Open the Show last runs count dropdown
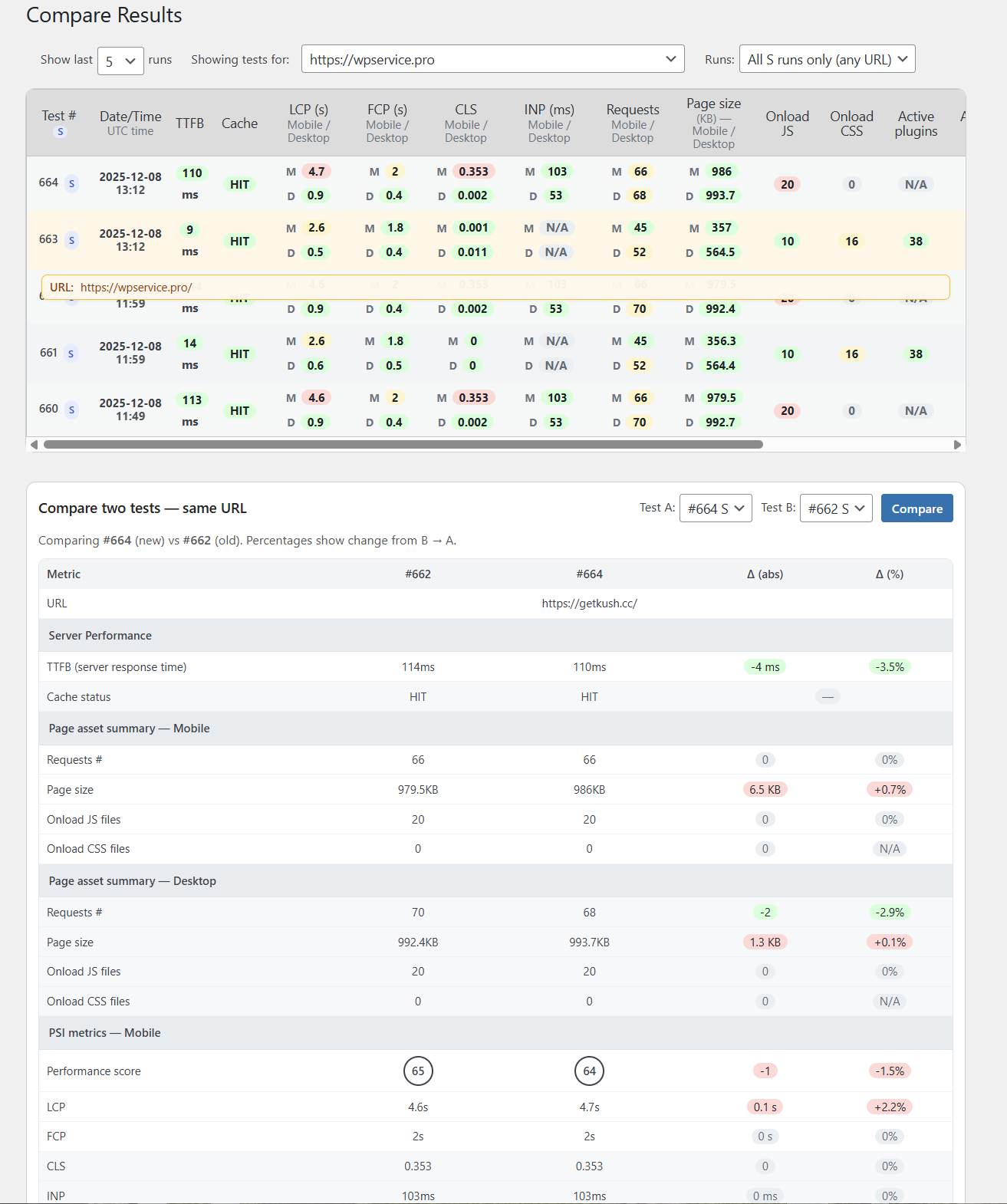The image size is (1007, 1204). [120, 61]
